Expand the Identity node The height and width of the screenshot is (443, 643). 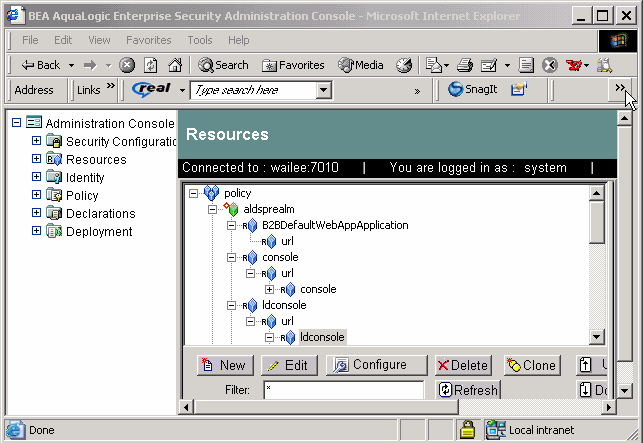point(36,177)
